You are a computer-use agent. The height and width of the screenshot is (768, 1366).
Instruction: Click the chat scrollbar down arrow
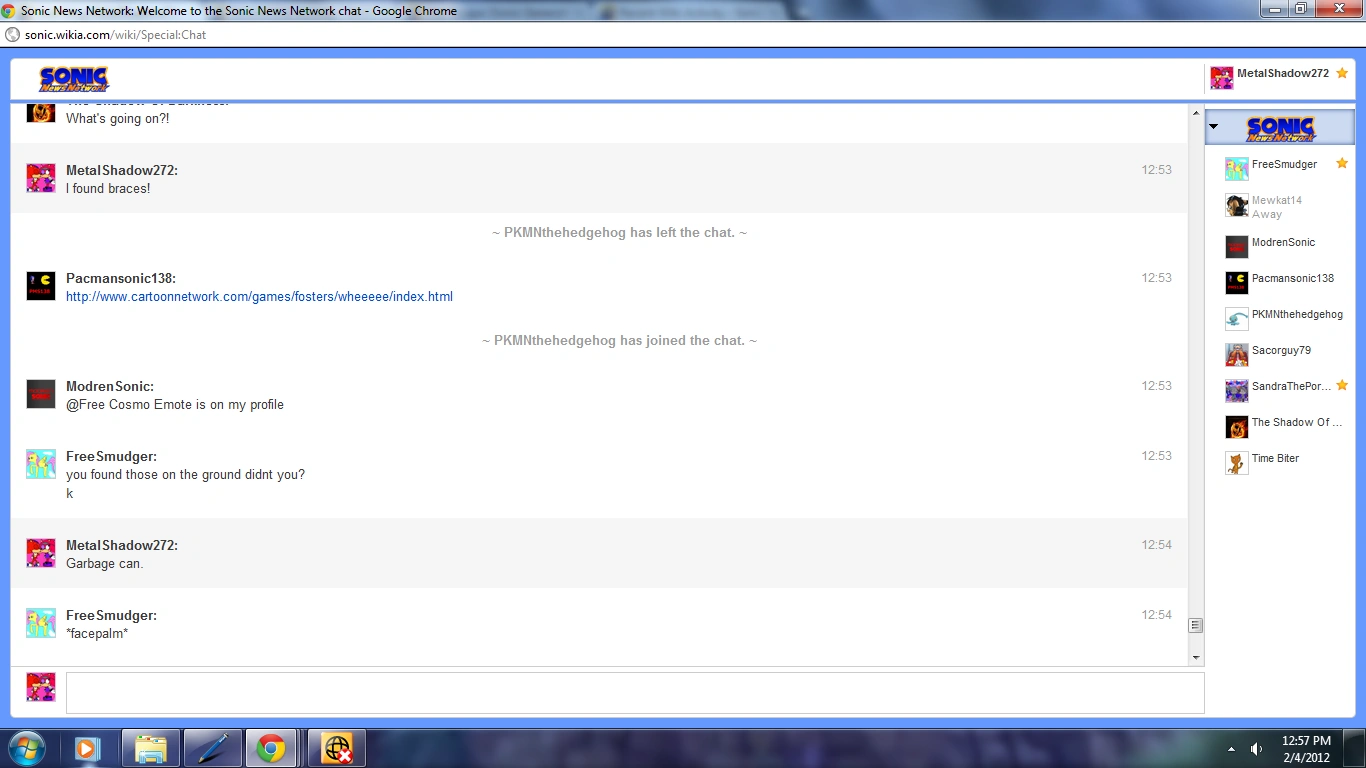(x=1195, y=657)
